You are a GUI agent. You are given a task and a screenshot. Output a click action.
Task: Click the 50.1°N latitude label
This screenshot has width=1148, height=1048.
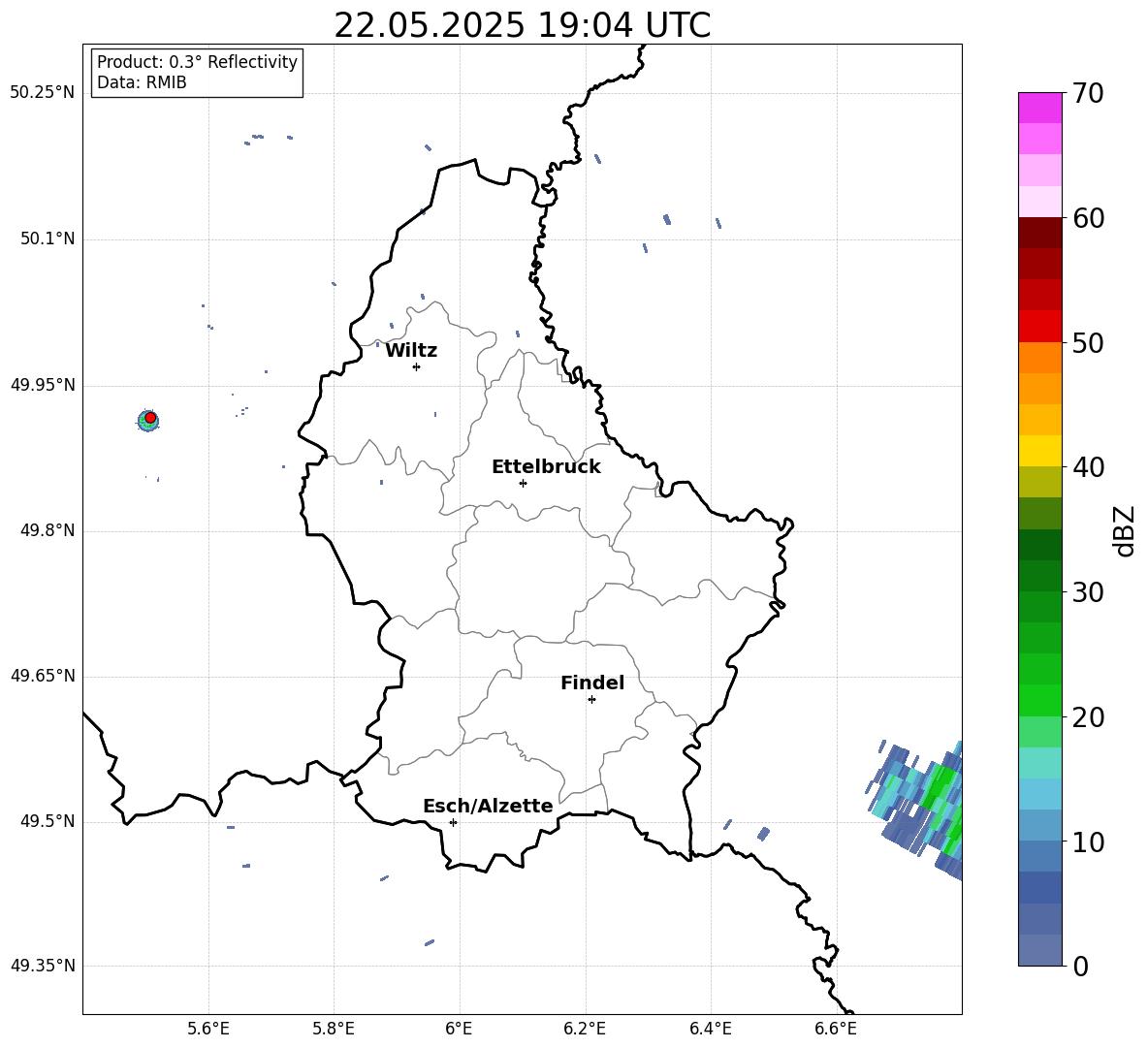47,239
